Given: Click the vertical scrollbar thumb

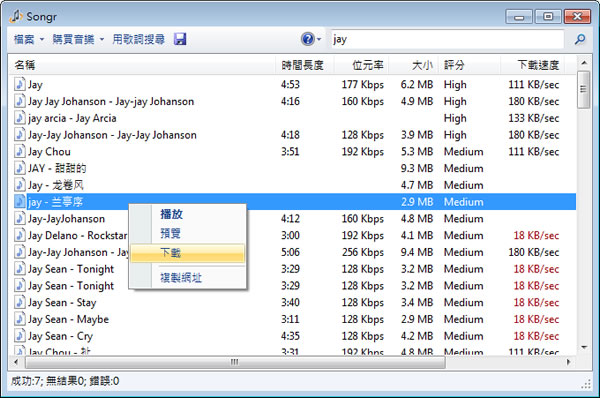Looking at the screenshot, I should click(x=584, y=90).
